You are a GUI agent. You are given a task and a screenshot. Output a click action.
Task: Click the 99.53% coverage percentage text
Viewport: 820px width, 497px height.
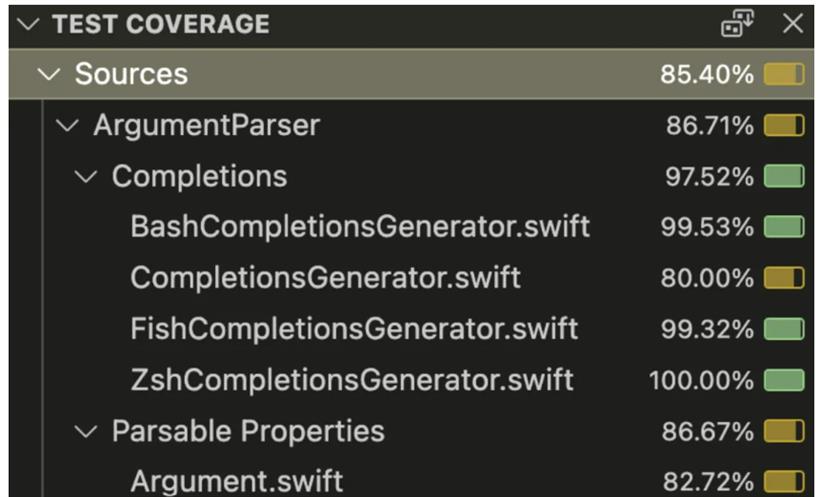pyautogui.click(x=707, y=227)
